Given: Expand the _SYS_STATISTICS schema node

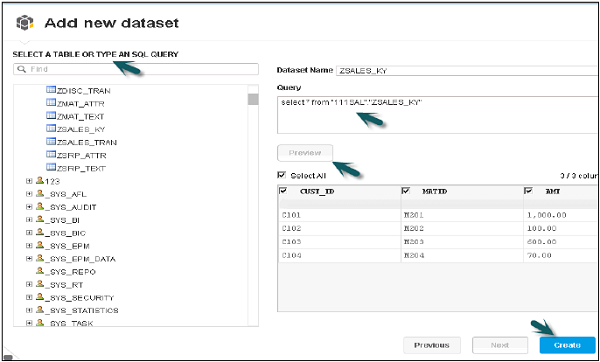Looking at the screenshot, I should [x=29, y=310].
